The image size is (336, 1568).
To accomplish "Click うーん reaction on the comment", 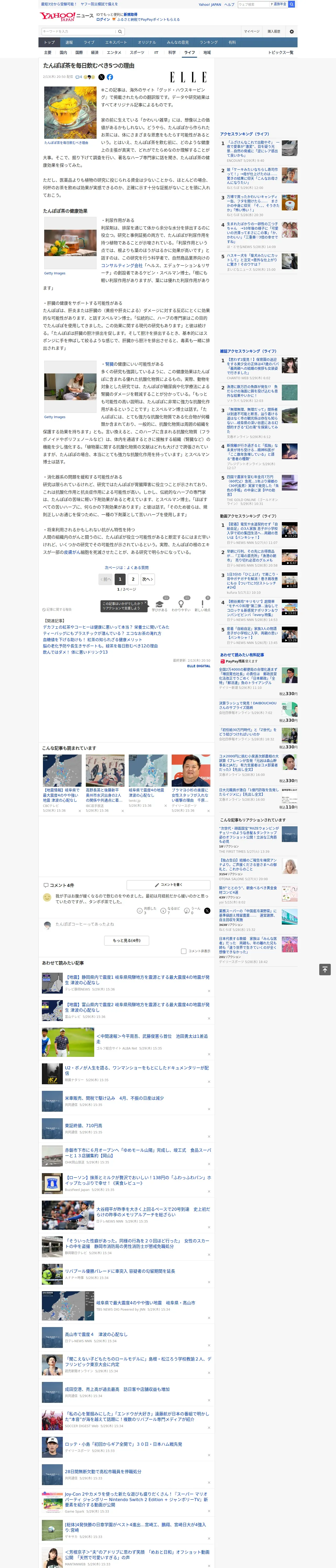I will (x=192, y=910).
